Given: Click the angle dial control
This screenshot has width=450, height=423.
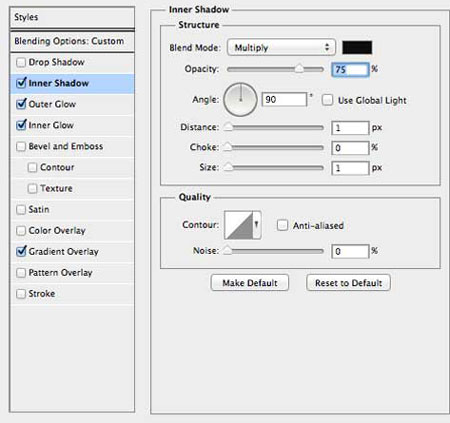Looking at the screenshot, I should pyautogui.click(x=240, y=100).
